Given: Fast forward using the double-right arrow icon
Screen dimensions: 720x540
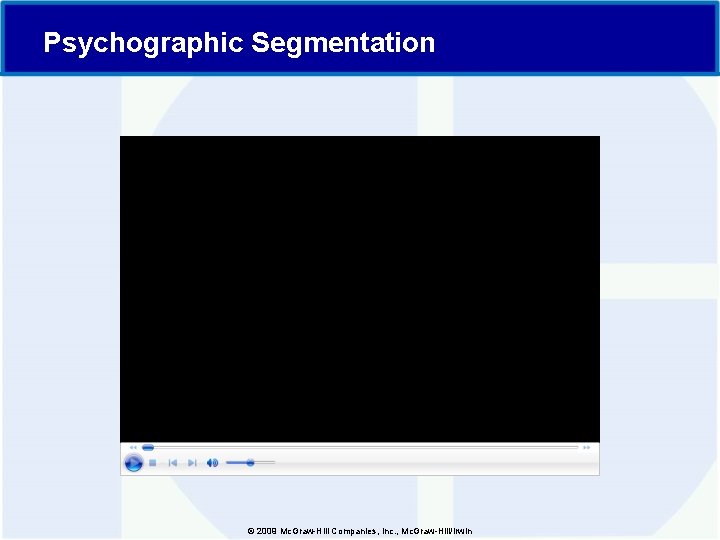Looking at the screenshot, I should pyautogui.click(x=586, y=447).
